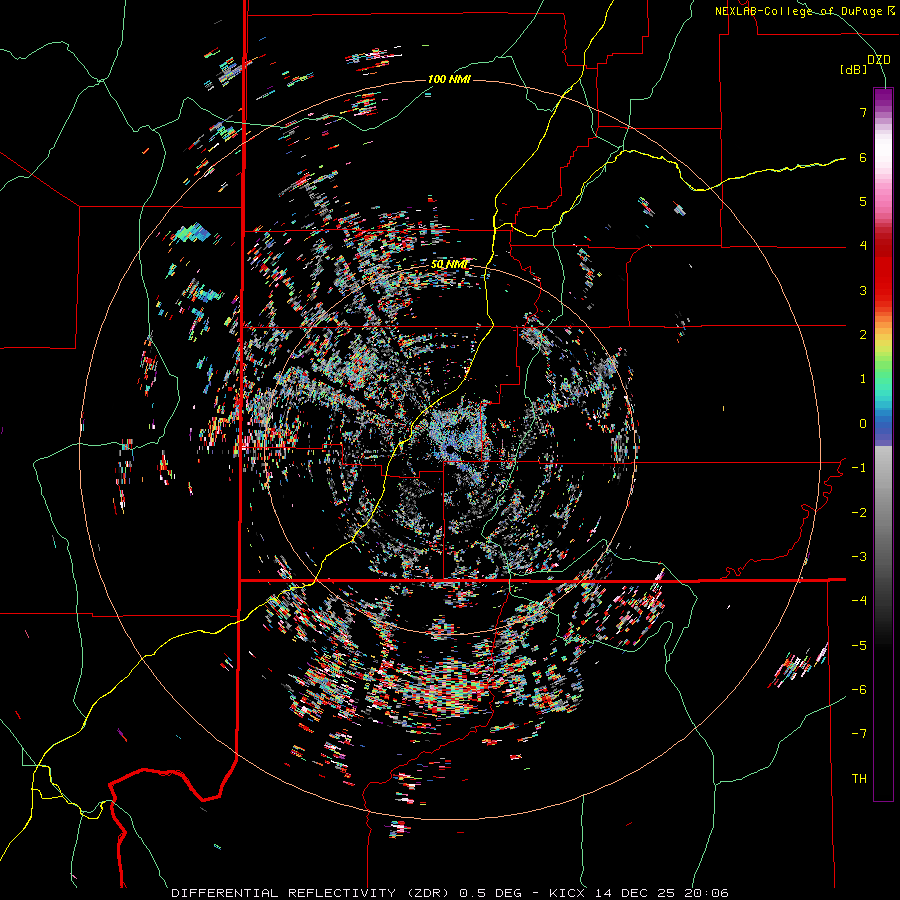Click the 4 tick label on the color scale

pos(863,246)
